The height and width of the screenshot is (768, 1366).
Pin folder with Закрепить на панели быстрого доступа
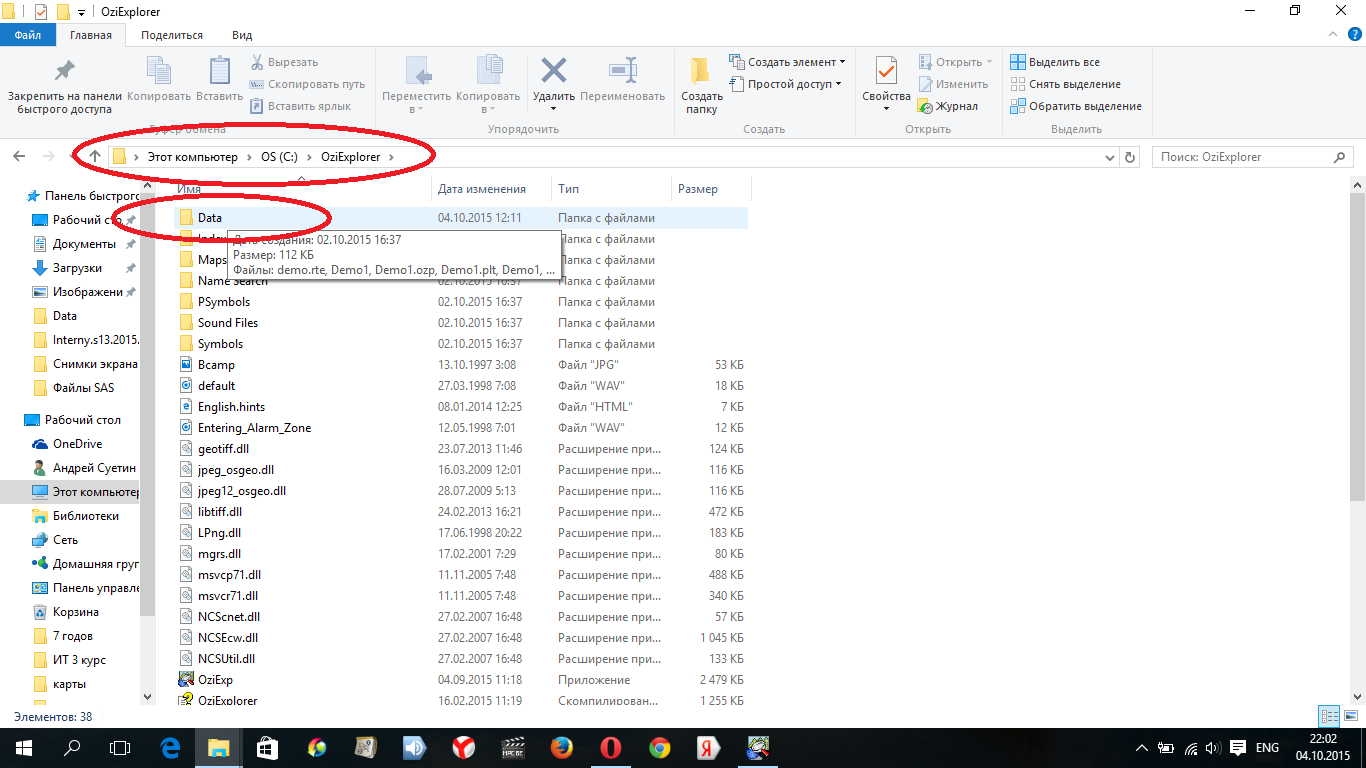coord(65,86)
